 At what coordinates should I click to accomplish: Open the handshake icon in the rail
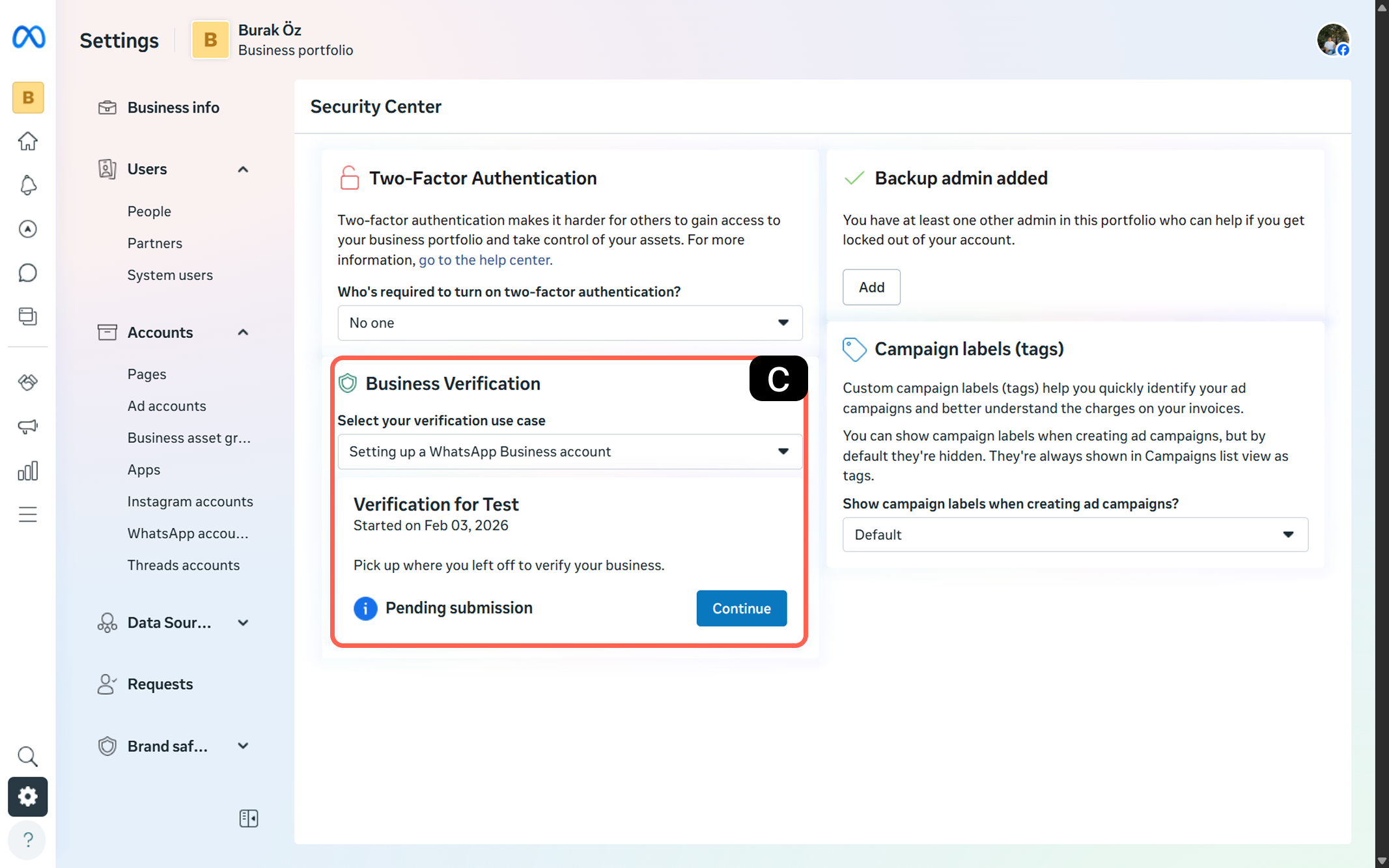[28, 382]
